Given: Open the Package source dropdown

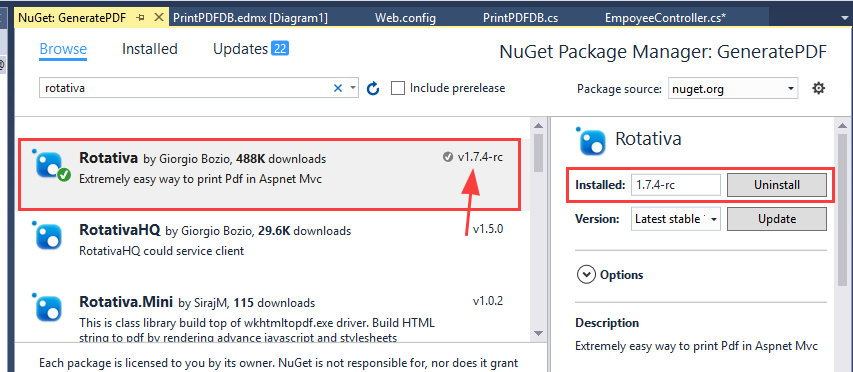Looking at the screenshot, I should click(733, 89).
